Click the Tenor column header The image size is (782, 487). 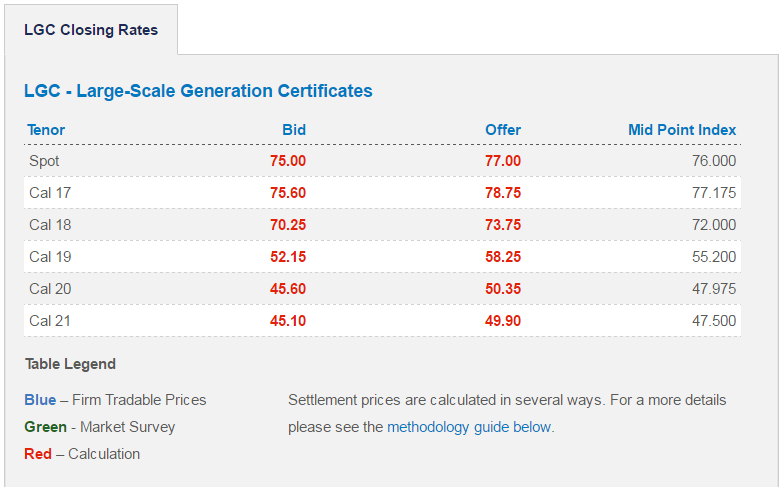pos(46,130)
